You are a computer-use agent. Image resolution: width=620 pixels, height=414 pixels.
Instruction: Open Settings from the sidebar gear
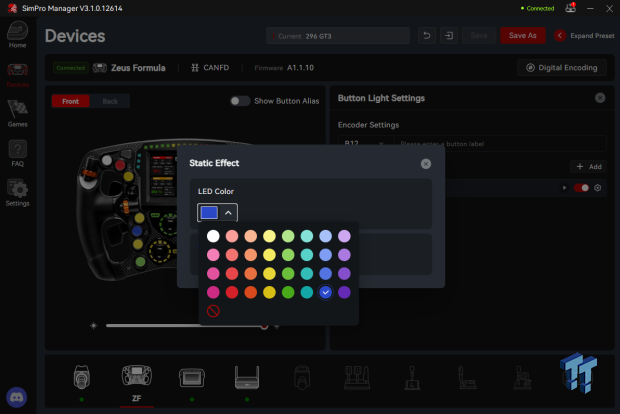(x=17, y=193)
